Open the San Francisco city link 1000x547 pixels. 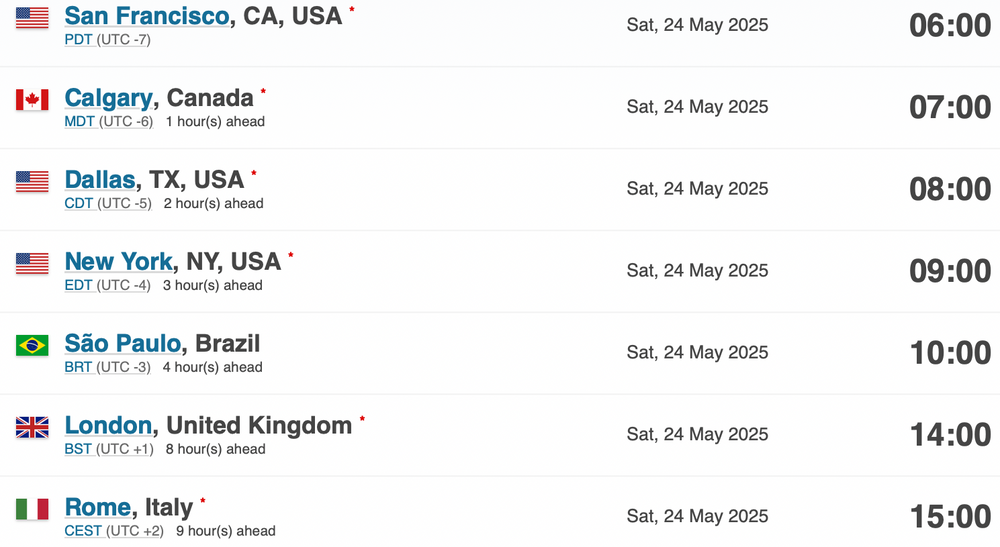click(x=147, y=16)
